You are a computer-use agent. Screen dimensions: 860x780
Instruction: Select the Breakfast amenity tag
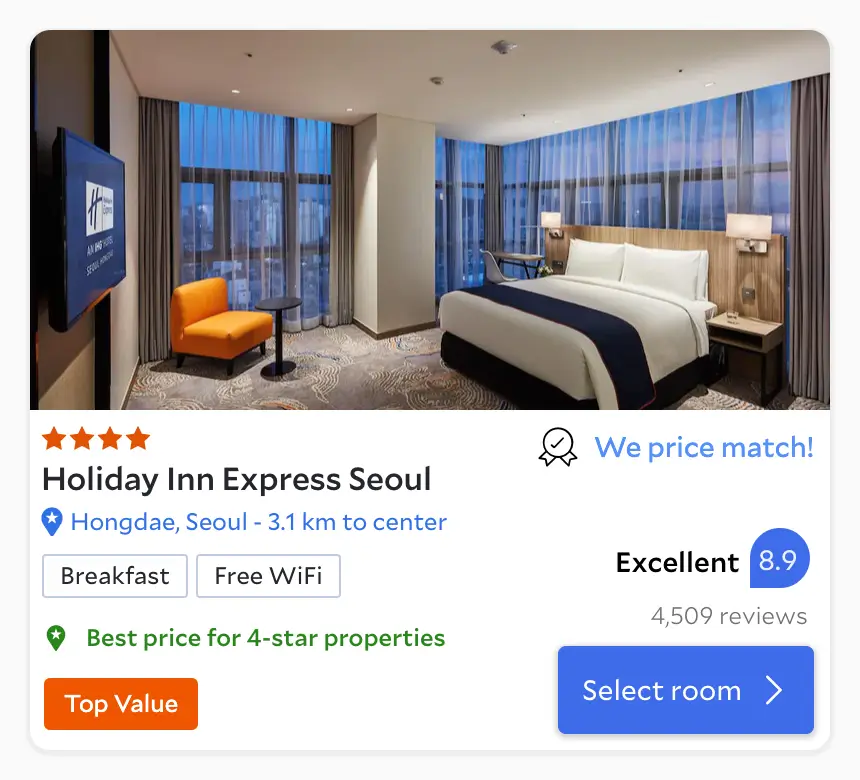(115, 576)
